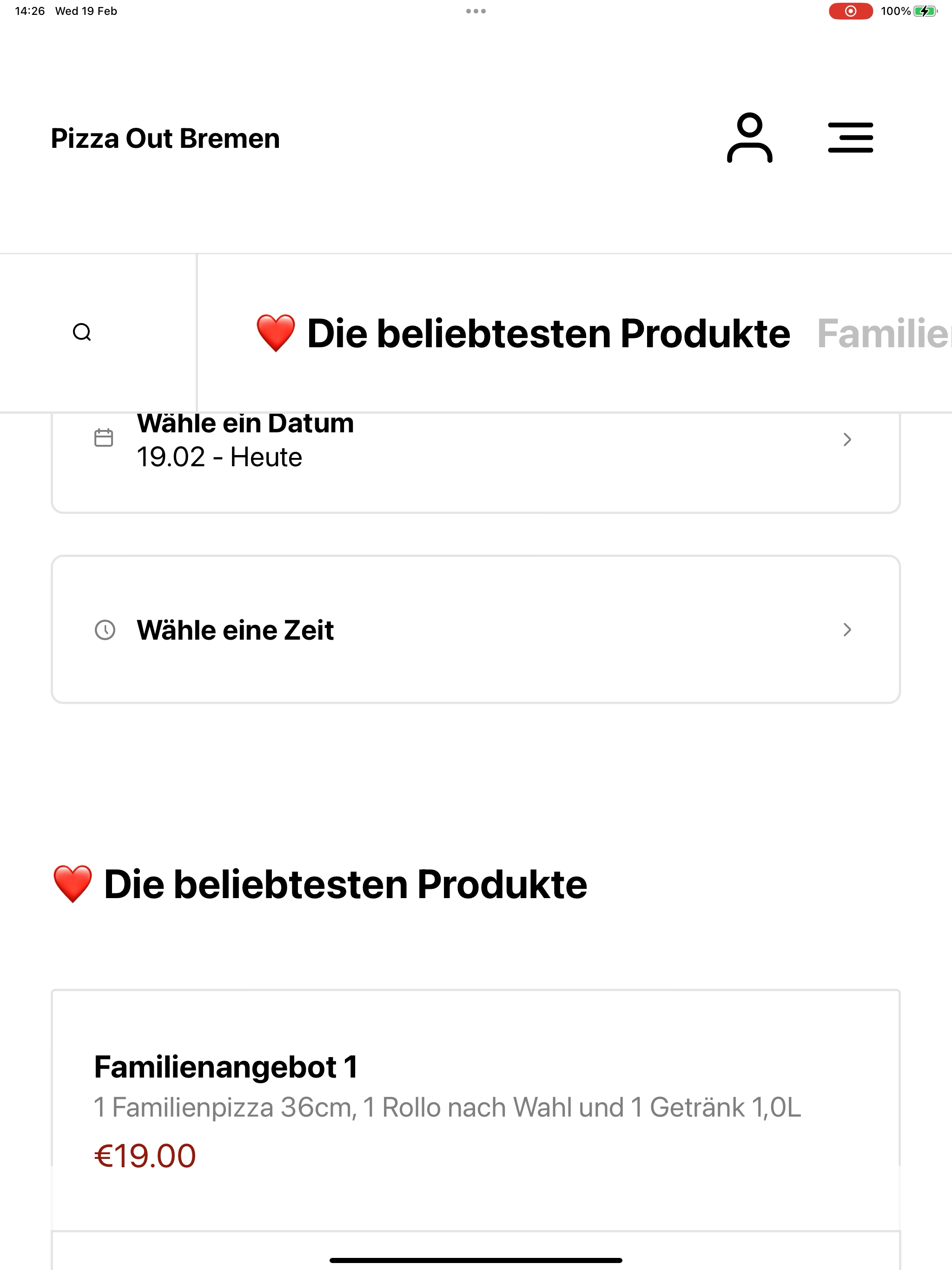The image size is (952, 1270).
Task: Click the €19.00 price on Familienangebot 1
Action: coord(145,1156)
